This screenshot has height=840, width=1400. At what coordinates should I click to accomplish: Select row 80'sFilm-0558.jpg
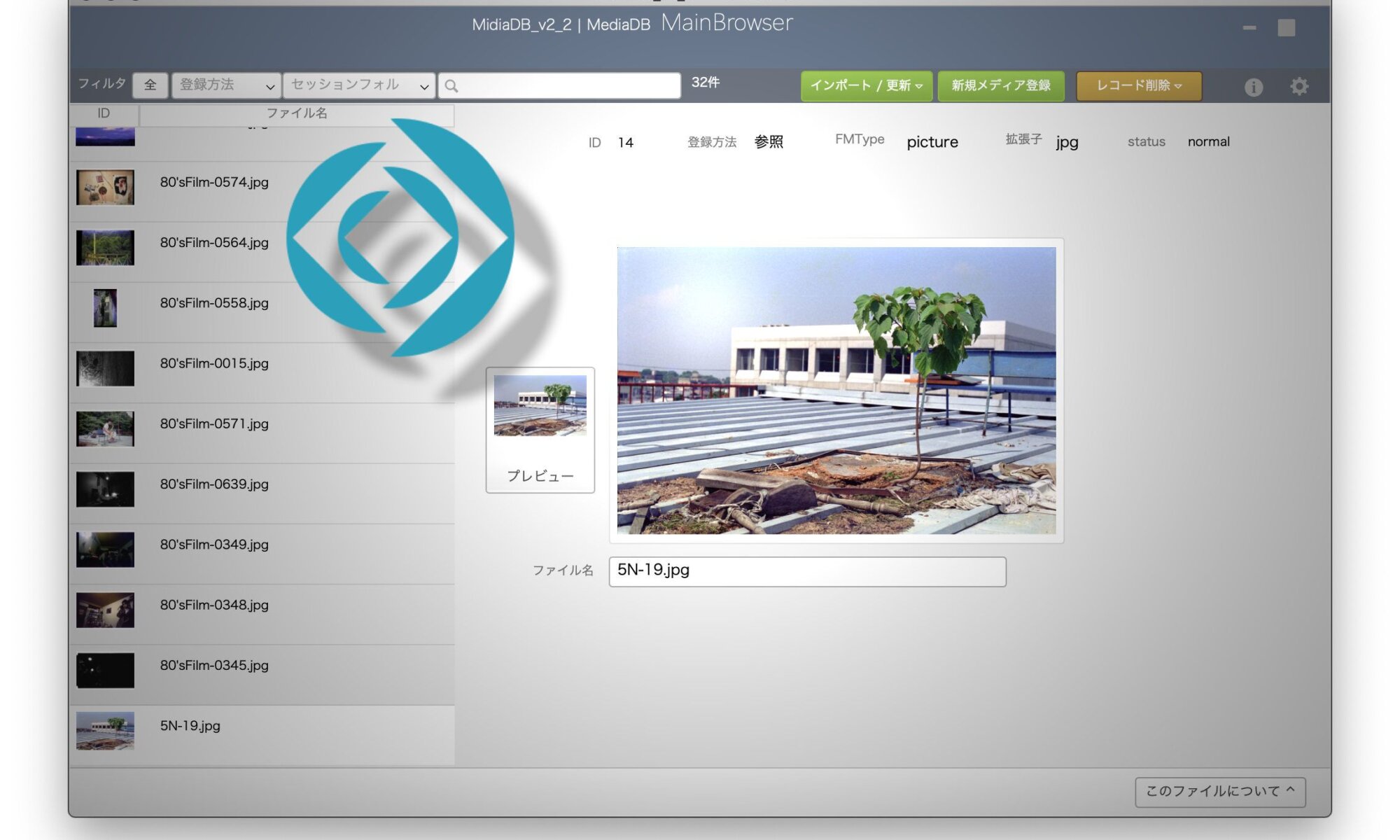(x=262, y=312)
